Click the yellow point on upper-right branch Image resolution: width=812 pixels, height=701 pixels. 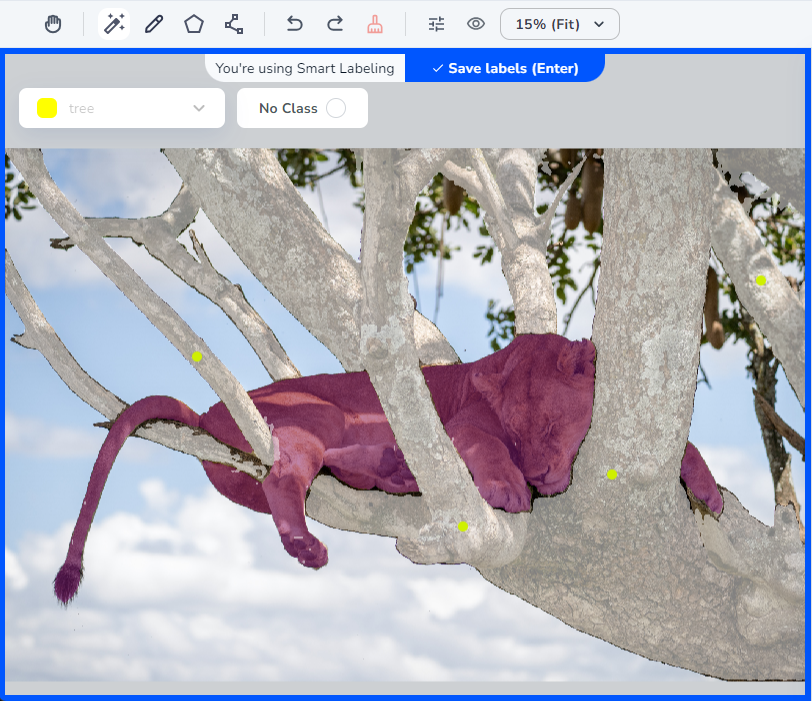pyautogui.click(x=760, y=280)
